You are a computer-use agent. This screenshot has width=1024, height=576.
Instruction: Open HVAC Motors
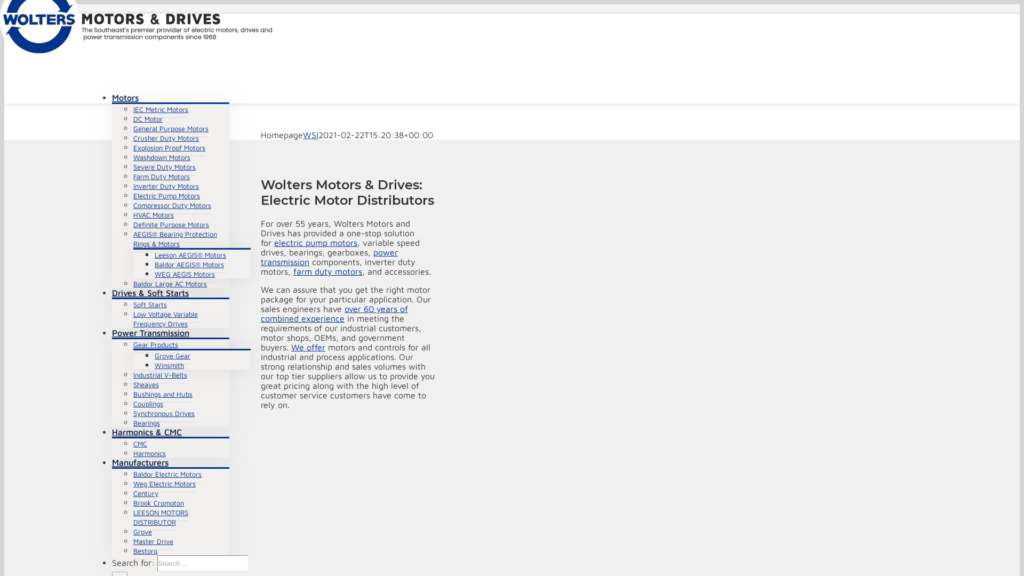(x=153, y=216)
